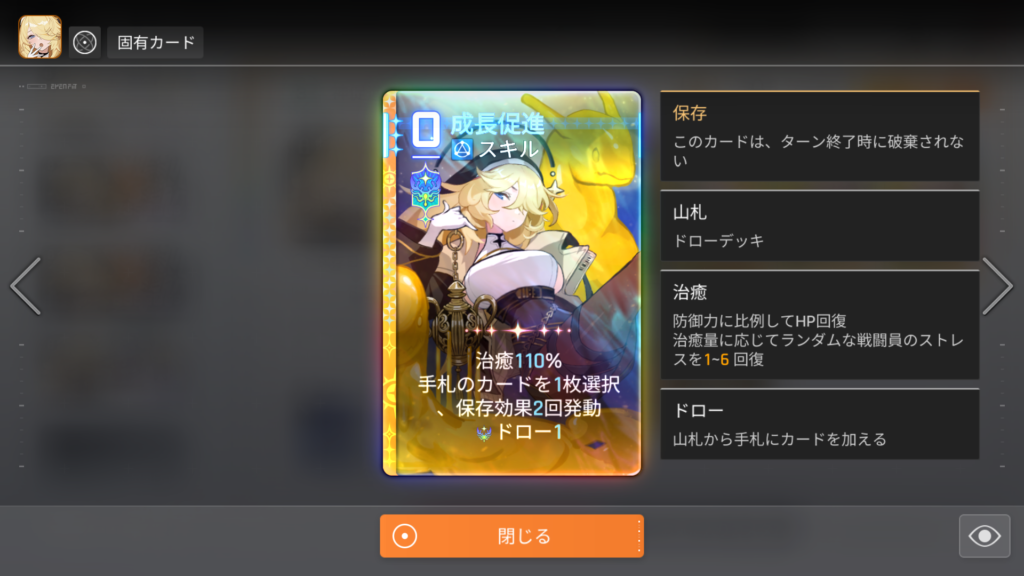The height and width of the screenshot is (576, 1024).
Task: Select the 固有カード tab label
Action: (155, 42)
